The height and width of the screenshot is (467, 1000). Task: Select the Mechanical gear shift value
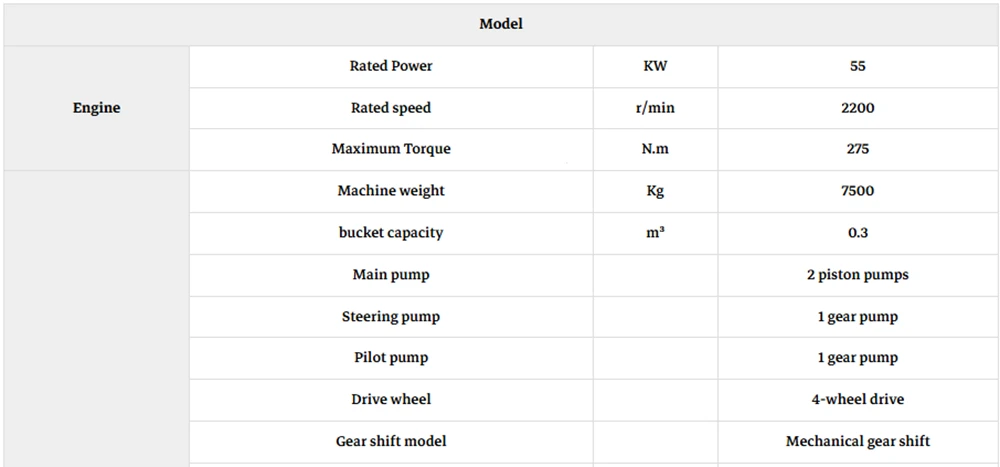coord(858,441)
